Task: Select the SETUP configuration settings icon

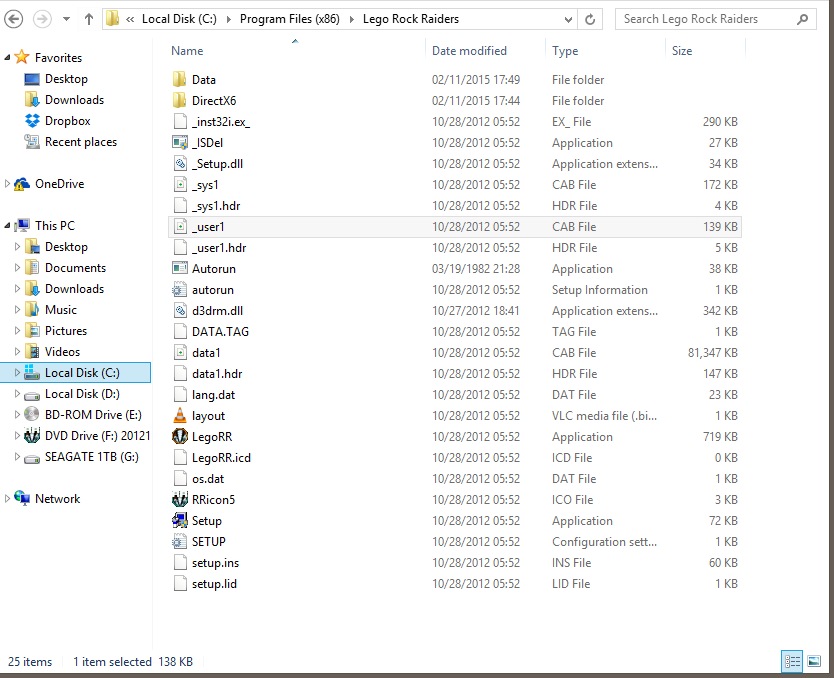Action: click(x=180, y=542)
